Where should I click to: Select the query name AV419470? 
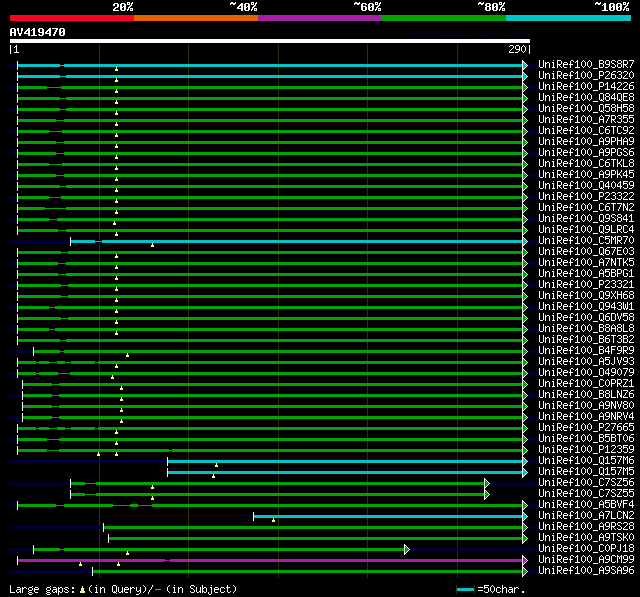coord(38,32)
